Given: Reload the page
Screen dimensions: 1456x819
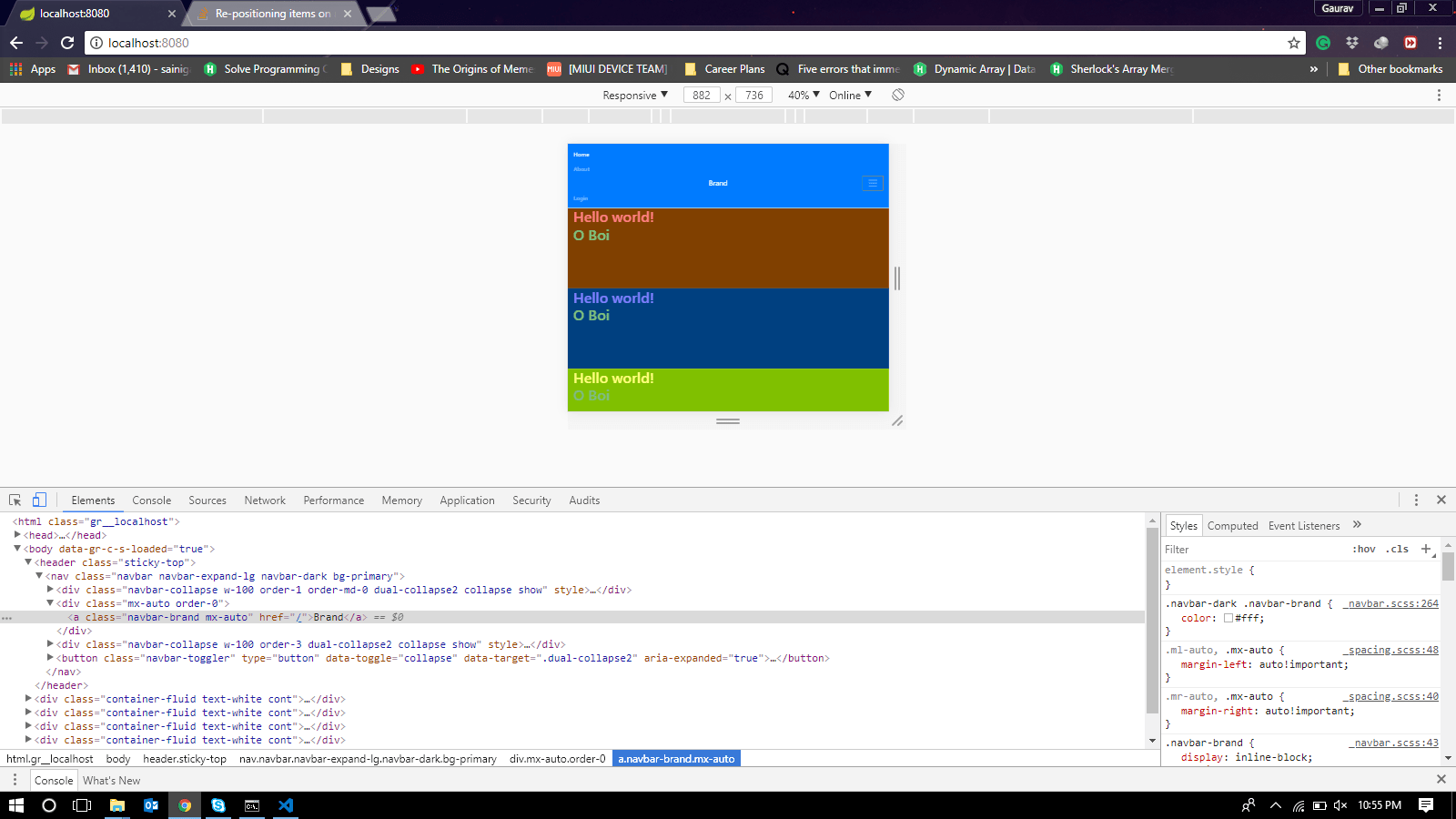Looking at the screenshot, I should (68, 42).
